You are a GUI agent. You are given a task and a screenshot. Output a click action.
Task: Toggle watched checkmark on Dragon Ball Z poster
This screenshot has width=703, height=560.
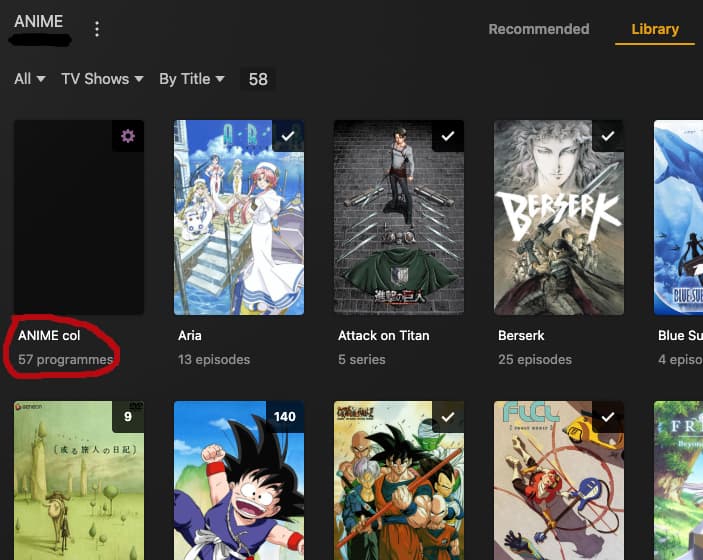click(x=448, y=417)
